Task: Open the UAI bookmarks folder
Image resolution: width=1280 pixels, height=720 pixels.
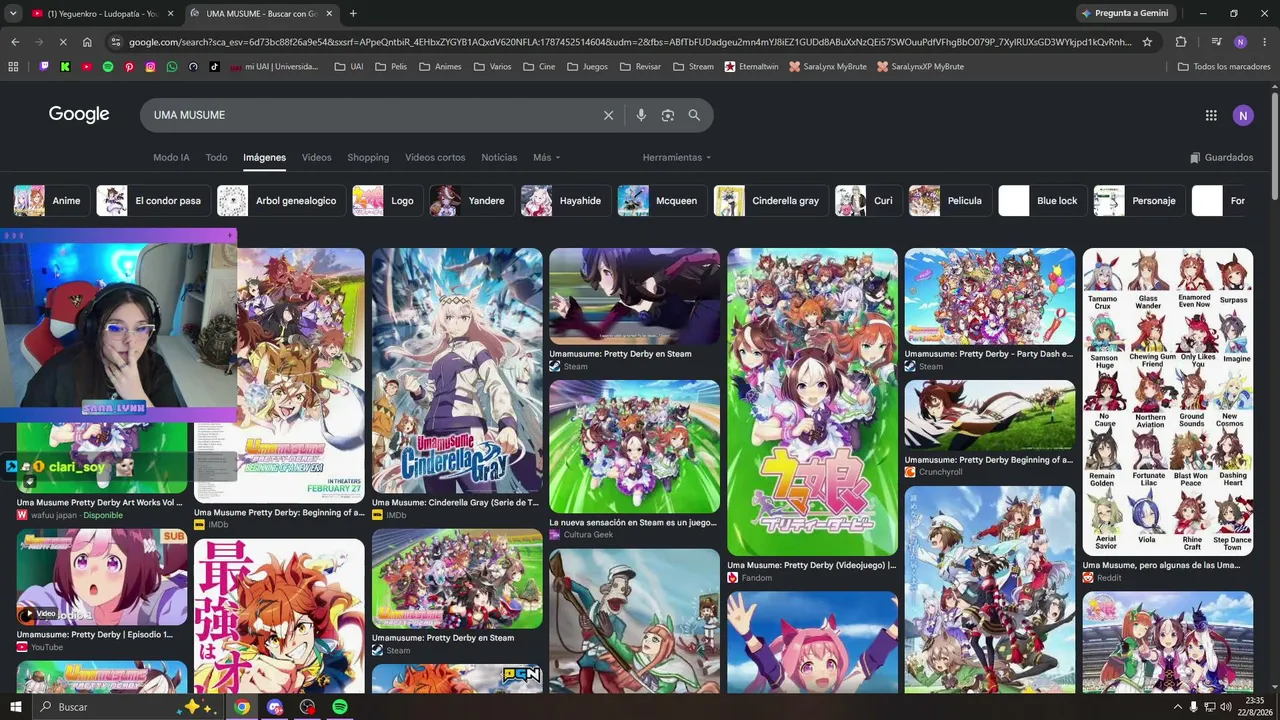Action: tap(349, 67)
